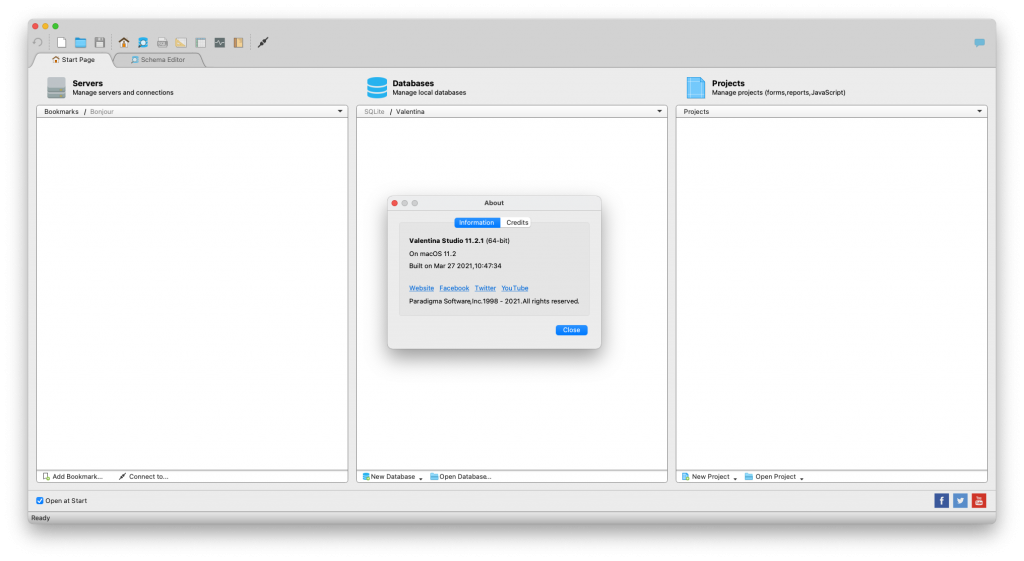Open the notebook book toolbar icon
Viewport: 1024px width, 561px height.
[238, 42]
